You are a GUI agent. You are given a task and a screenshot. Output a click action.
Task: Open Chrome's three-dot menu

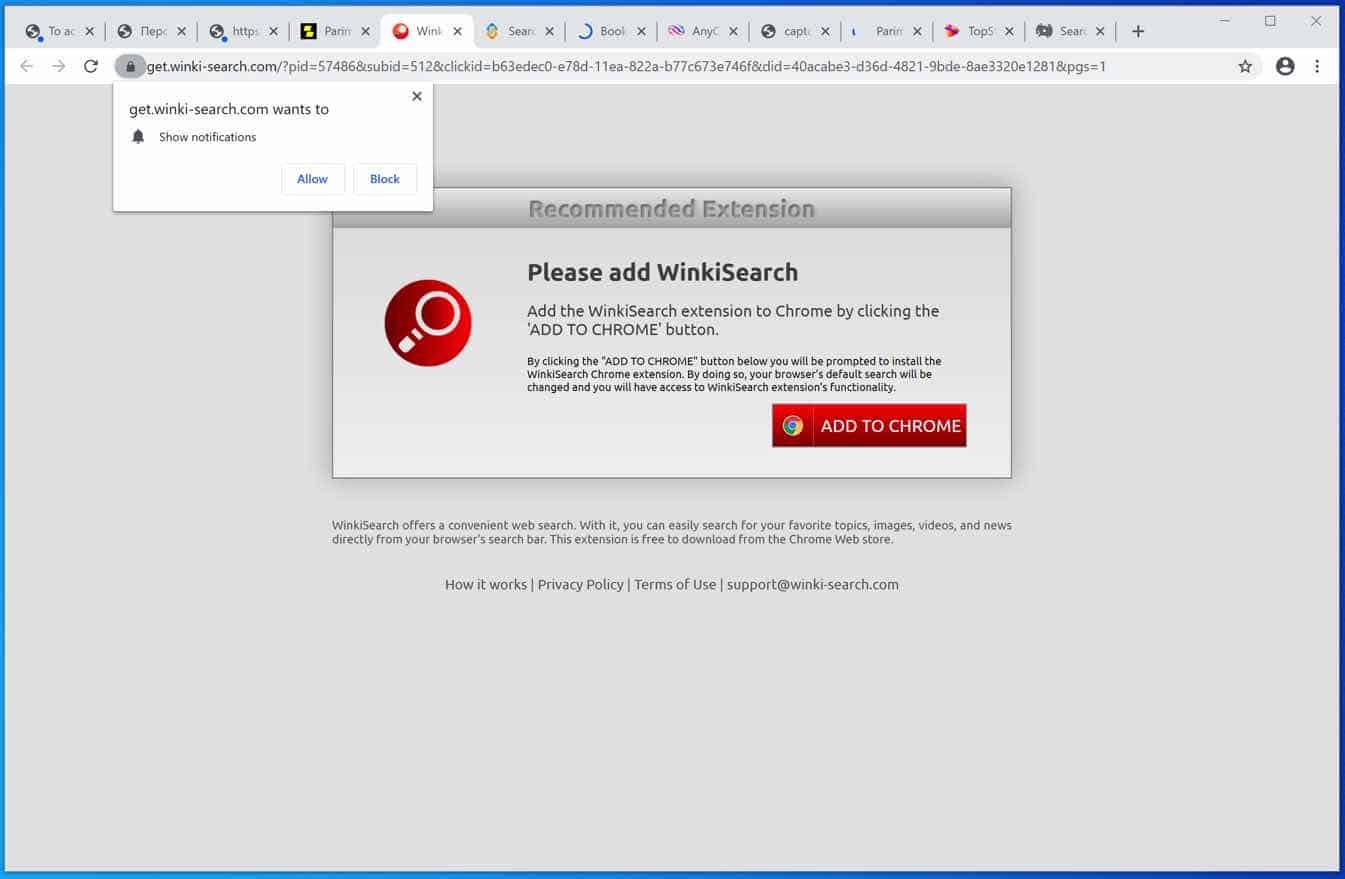click(1317, 66)
